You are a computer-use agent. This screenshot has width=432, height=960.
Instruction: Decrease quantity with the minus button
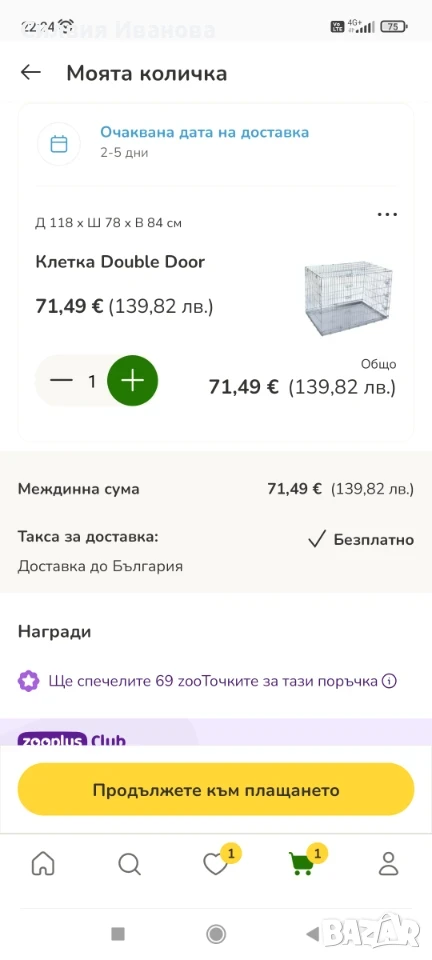click(61, 381)
